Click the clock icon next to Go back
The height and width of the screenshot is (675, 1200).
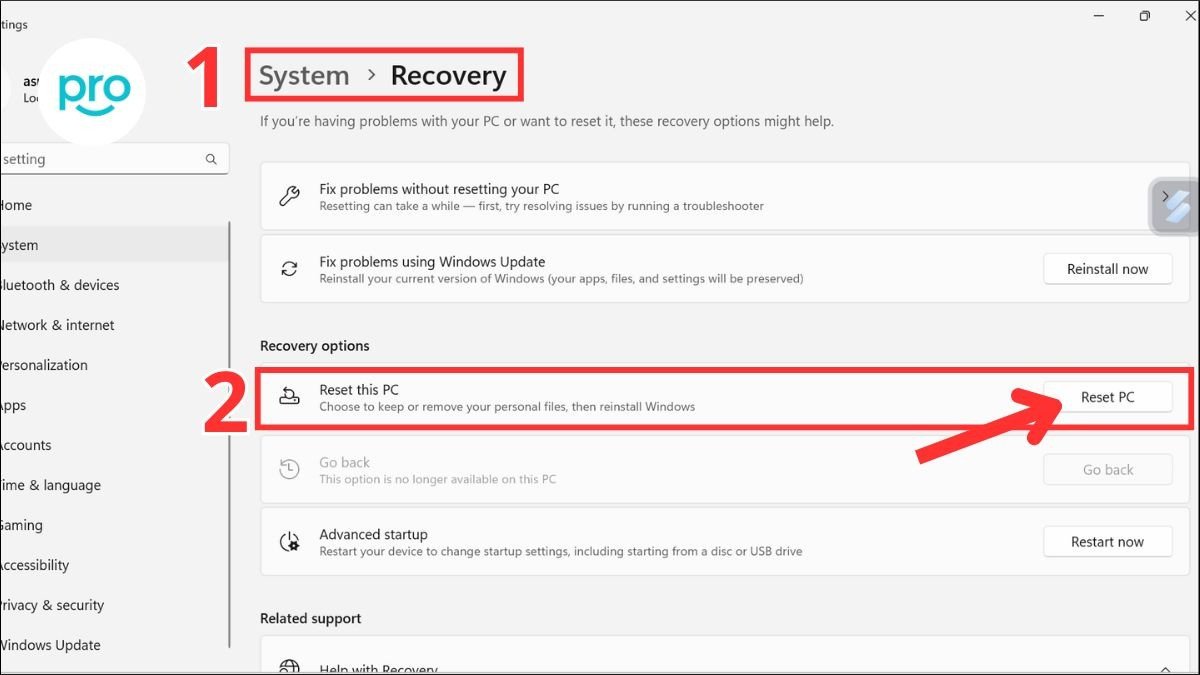290,469
